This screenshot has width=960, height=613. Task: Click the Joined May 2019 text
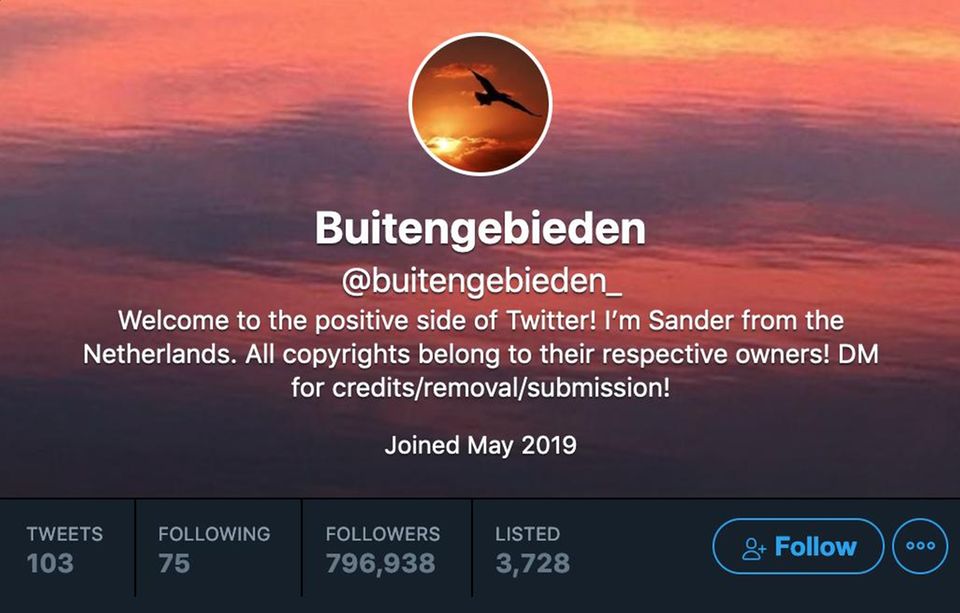(x=480, y=445)
